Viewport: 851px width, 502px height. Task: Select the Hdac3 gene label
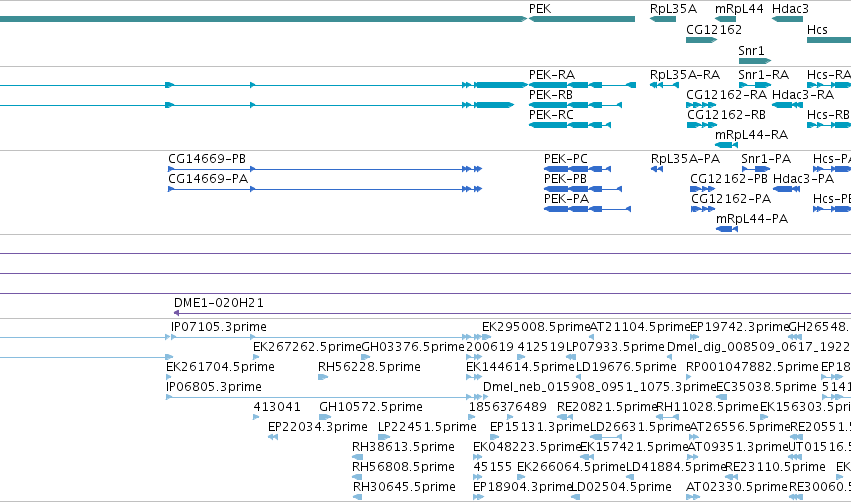click(x=790, y=9)
